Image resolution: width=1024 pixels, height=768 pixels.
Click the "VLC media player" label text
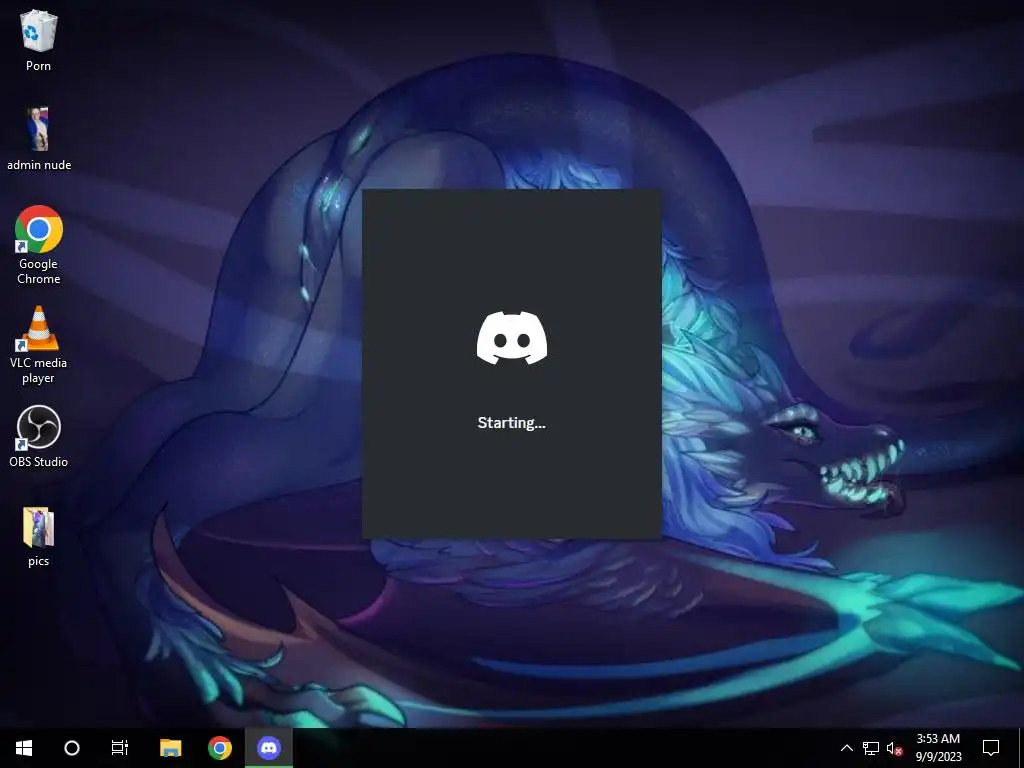[39, 370]
